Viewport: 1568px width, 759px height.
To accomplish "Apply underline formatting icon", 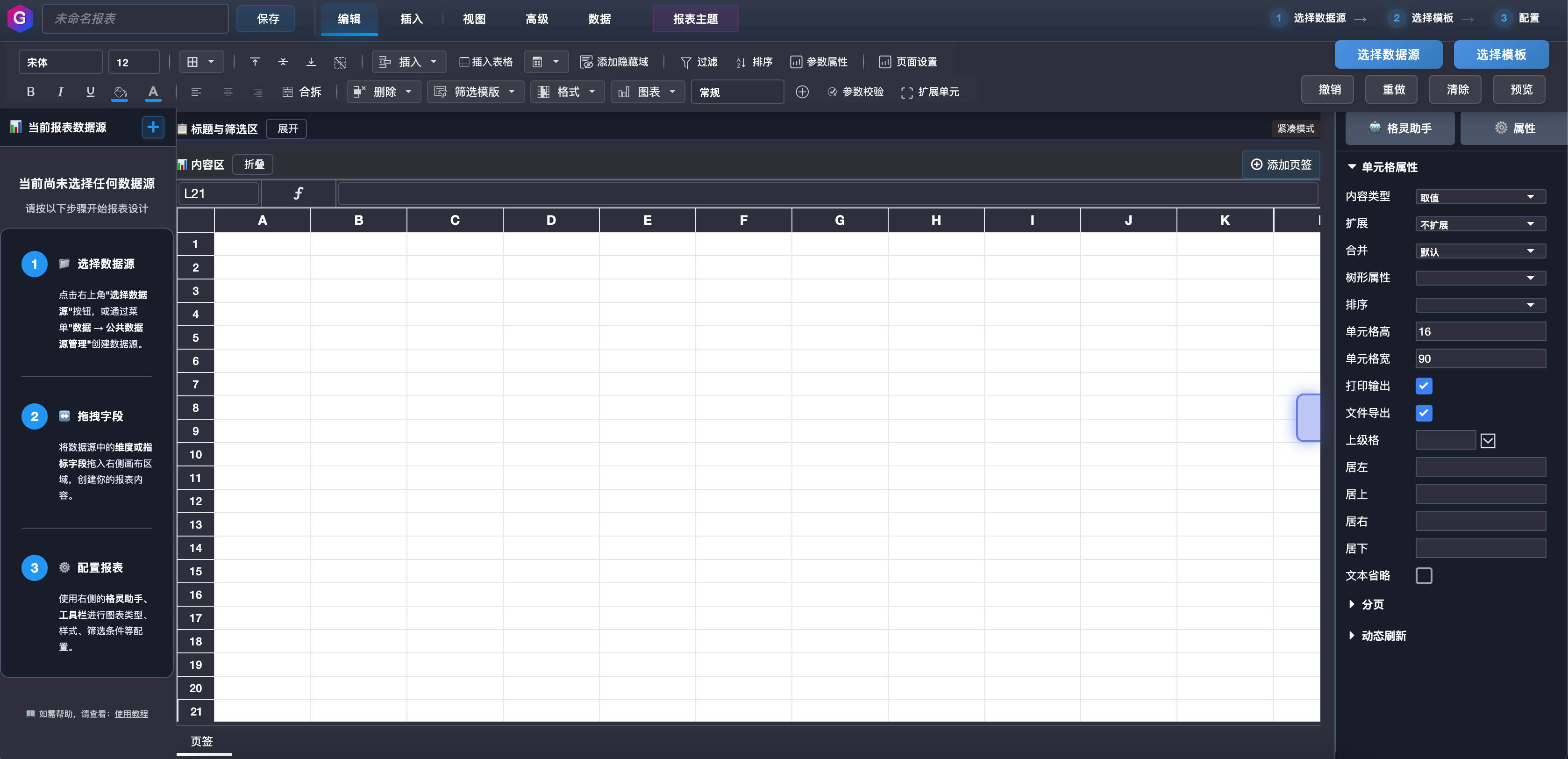I will click(90, 92).
